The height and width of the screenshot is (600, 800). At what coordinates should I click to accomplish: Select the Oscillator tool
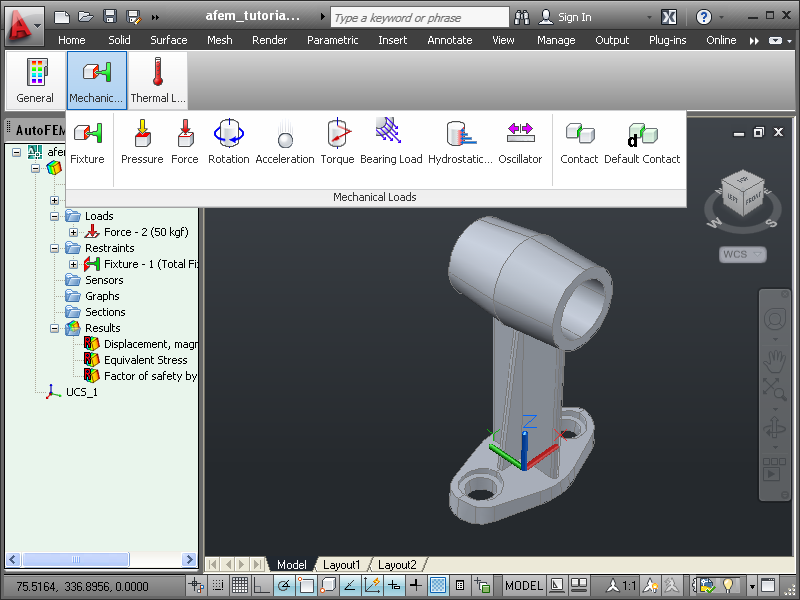[520, 143]
